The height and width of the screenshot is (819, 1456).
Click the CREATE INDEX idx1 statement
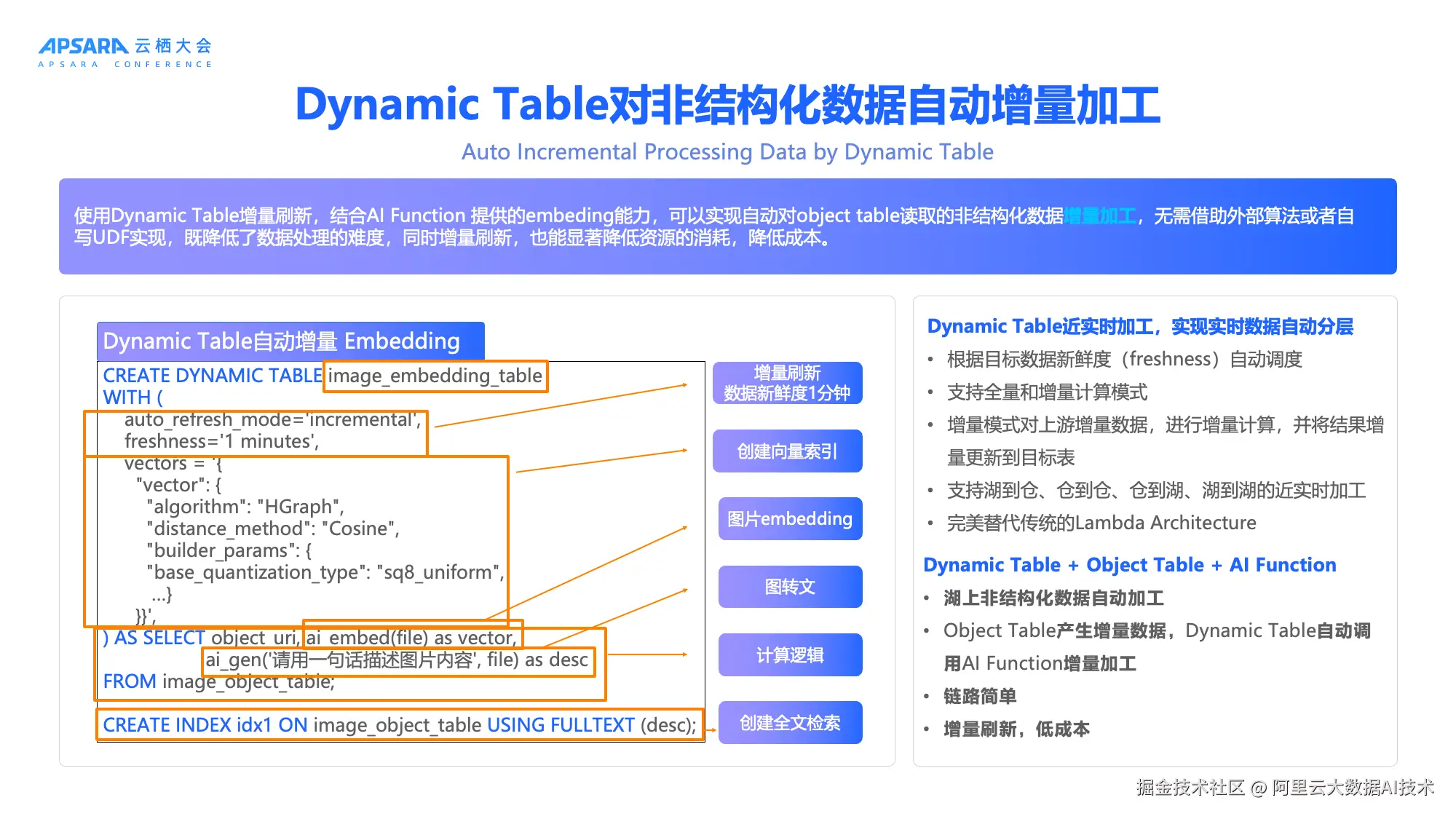tap(399, 725)
